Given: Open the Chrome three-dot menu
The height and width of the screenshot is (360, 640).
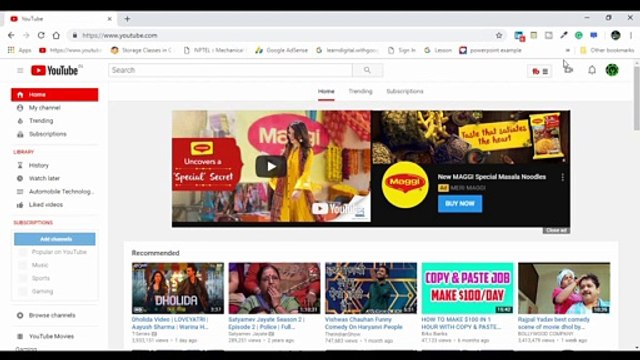Looking at the screenshot, I should [631, 36].
